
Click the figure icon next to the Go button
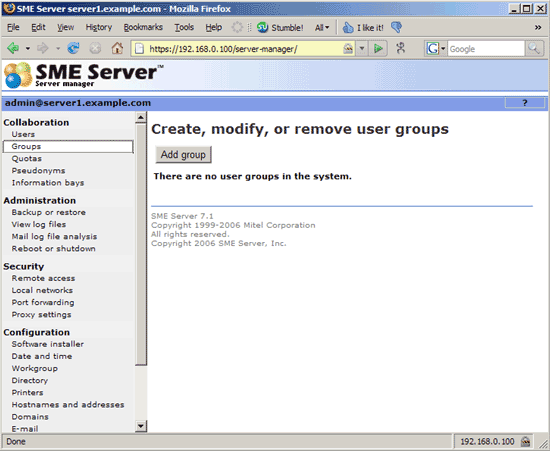point(401,48)
